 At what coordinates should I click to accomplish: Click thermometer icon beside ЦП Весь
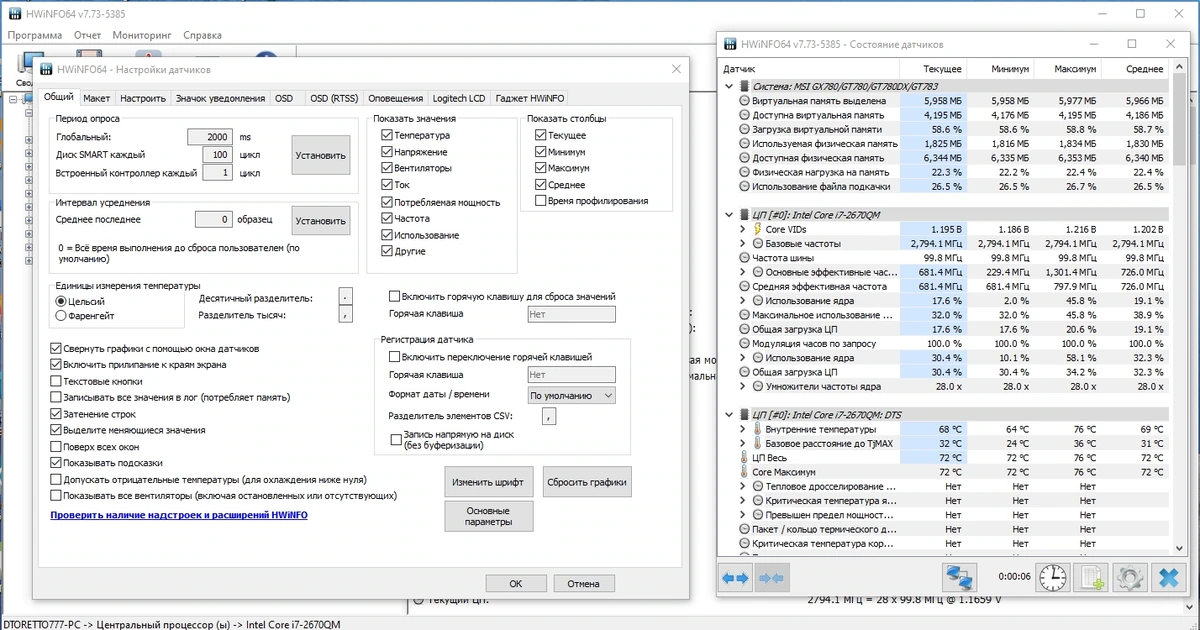[744, 458]
